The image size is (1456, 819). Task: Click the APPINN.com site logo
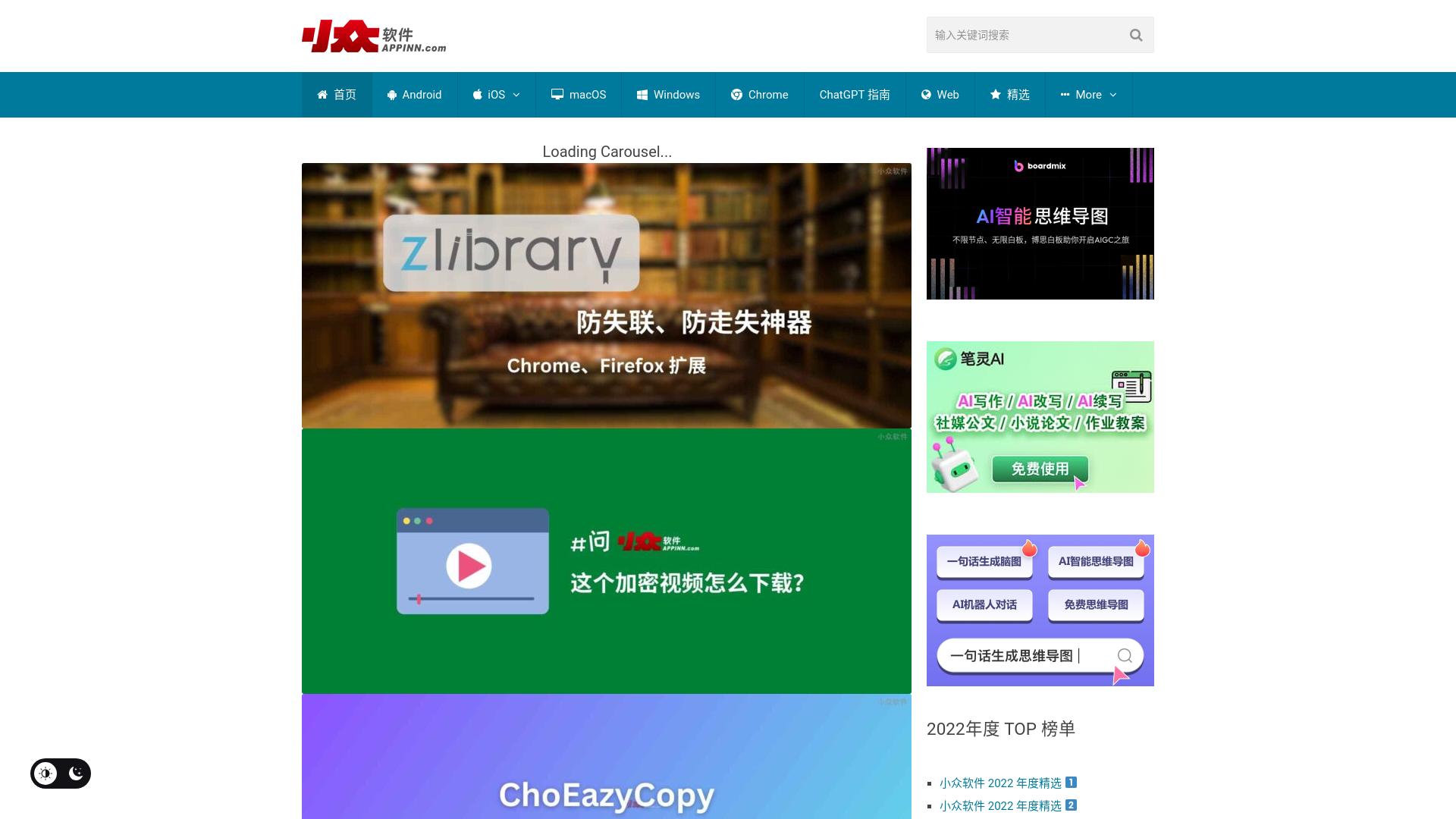[374, 36]
